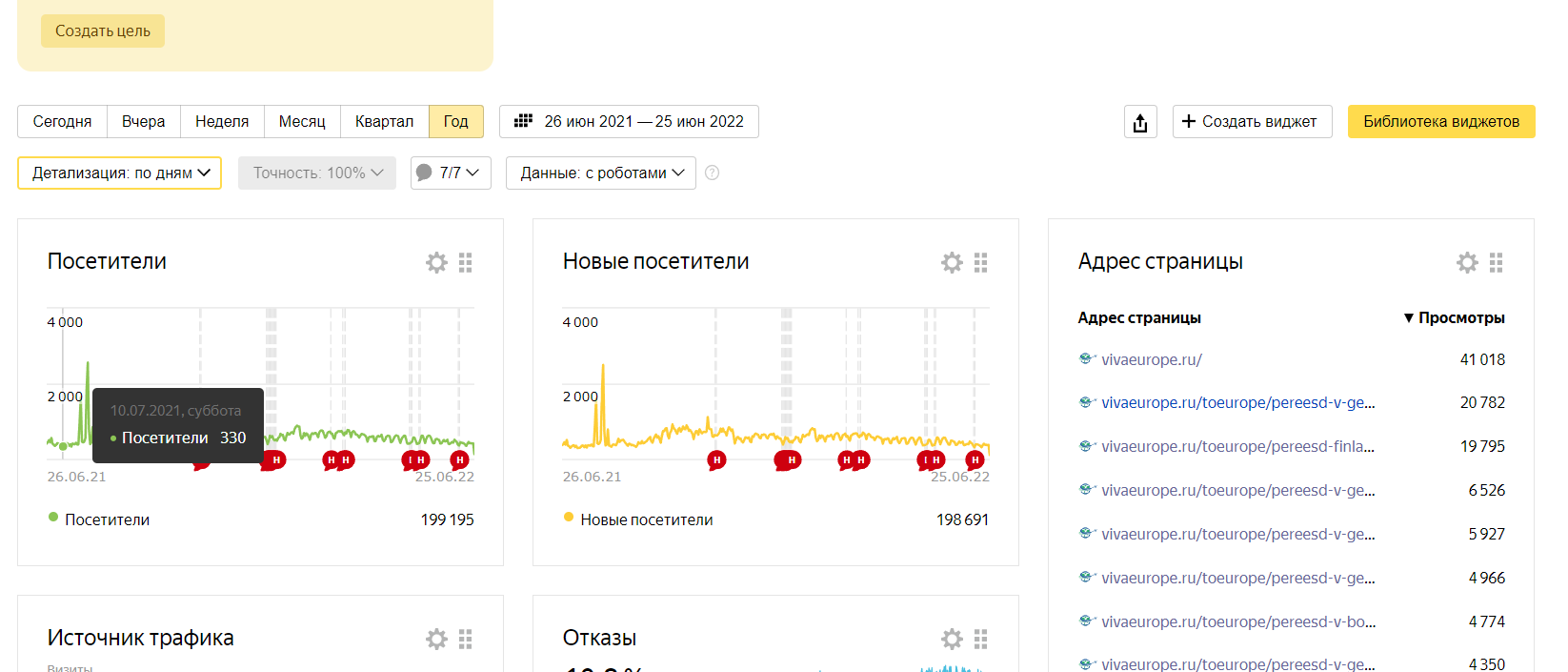Open date range 26 июн 2021 — 25 июн 2022
Image resolution: width=1568 pixels, height=672 pixels.
pos(629,122)
